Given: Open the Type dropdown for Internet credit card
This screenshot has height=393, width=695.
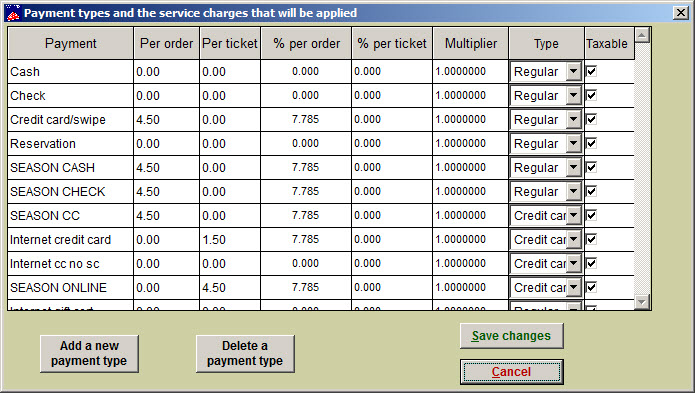Looking at the screenshot, I should (x=574, y=239).
